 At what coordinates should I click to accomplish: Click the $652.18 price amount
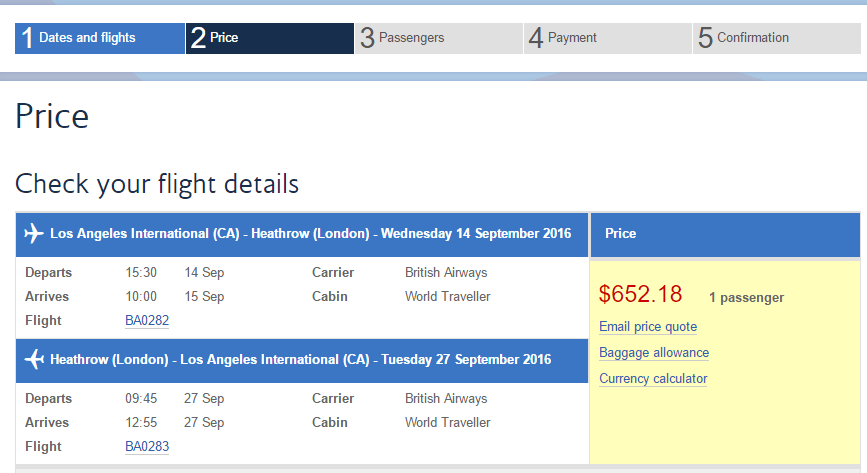(x=641, y=294)
